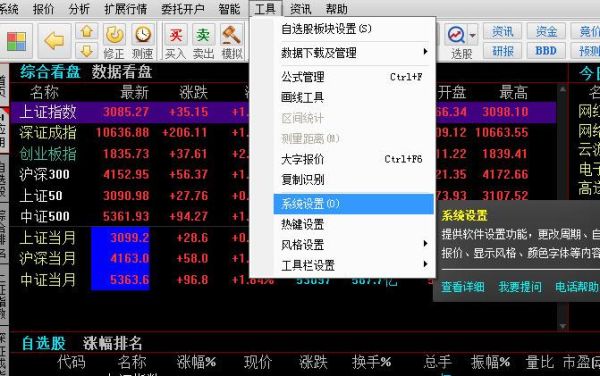Screen dimensions: 600x376
Task: Open the 扩展行情 menu
Action: pyautogui.click(x=126, y=8)
